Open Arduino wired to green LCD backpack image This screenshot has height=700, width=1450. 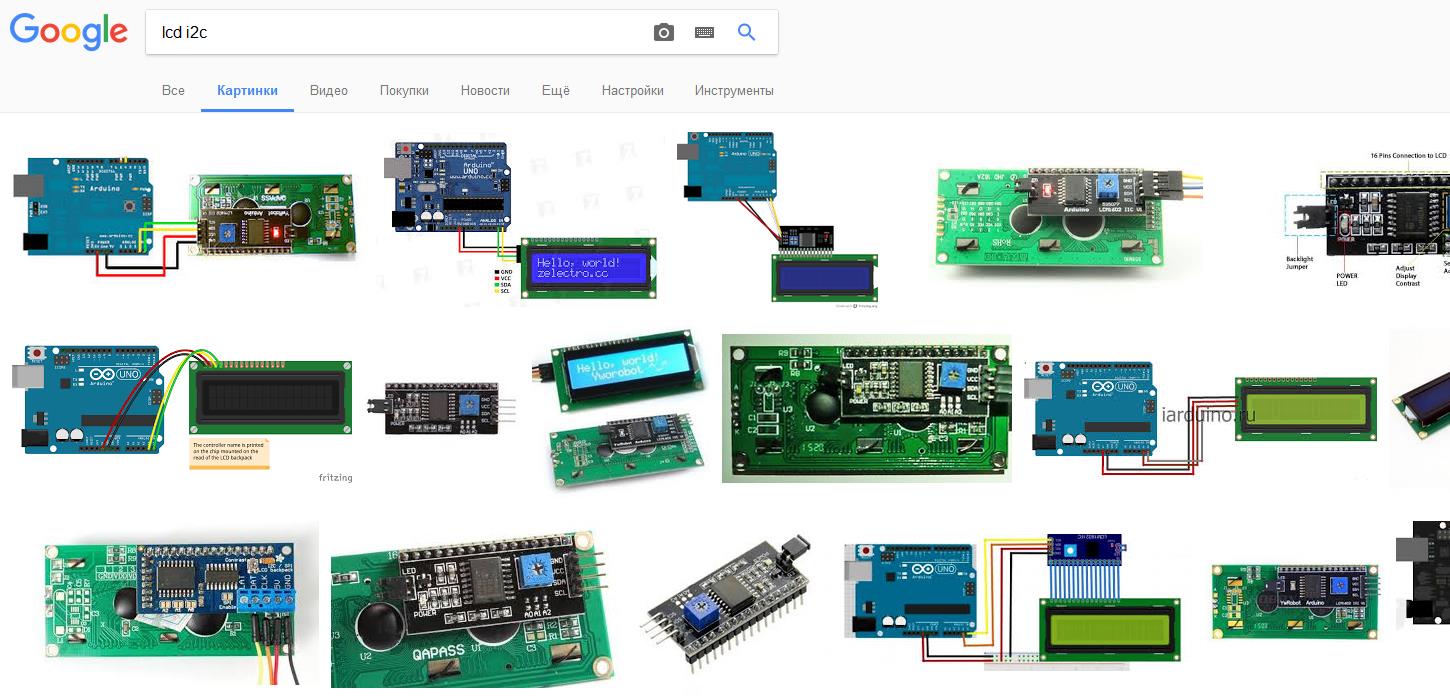(x=185, y=216)
